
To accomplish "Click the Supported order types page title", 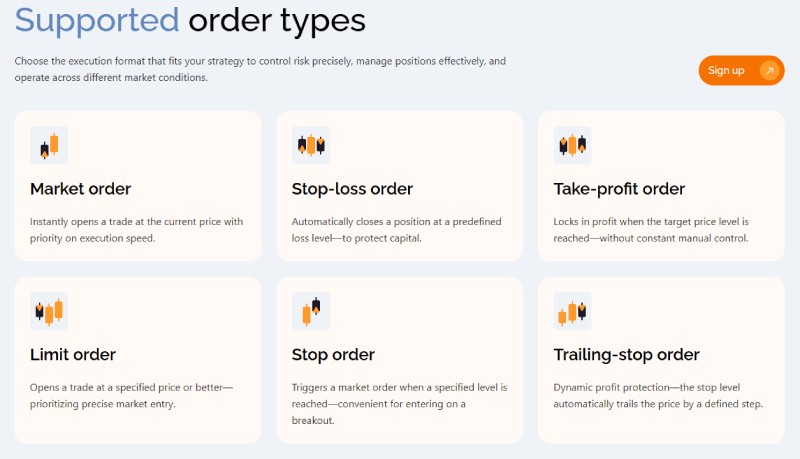I will pyautogui.click(x=190, y=19).
